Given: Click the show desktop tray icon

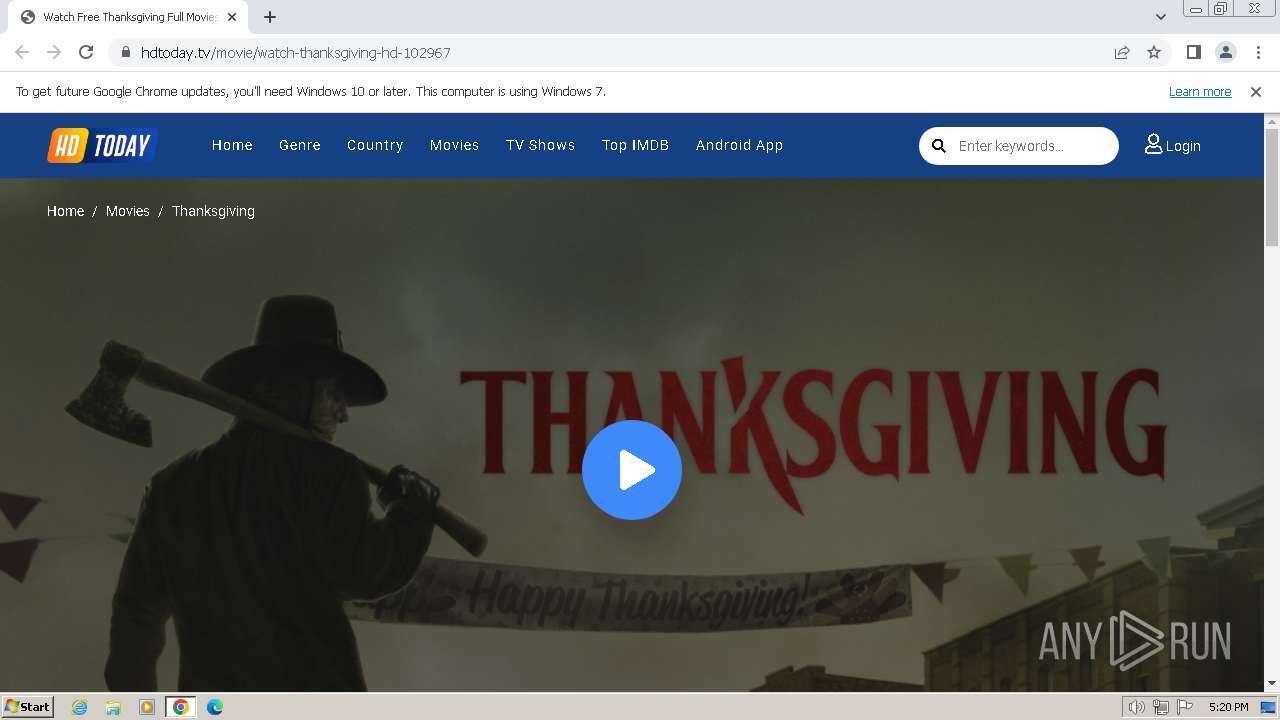Looking at the screenshot, I should coord(1268,707).
